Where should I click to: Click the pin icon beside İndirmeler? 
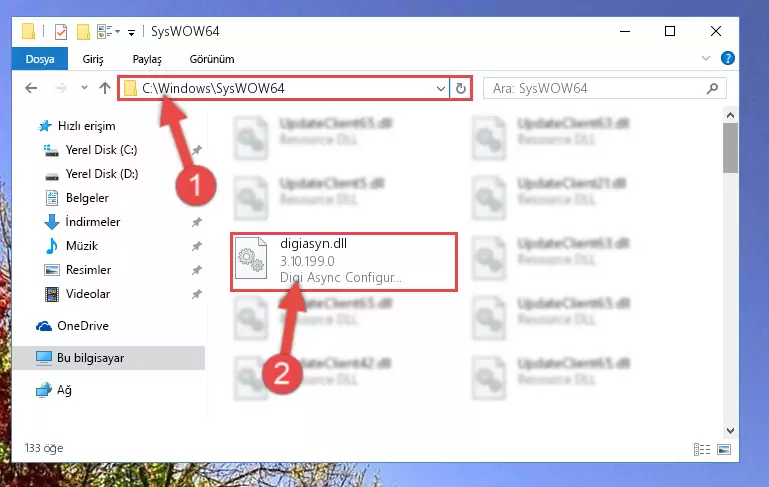[x=197, y=222]
